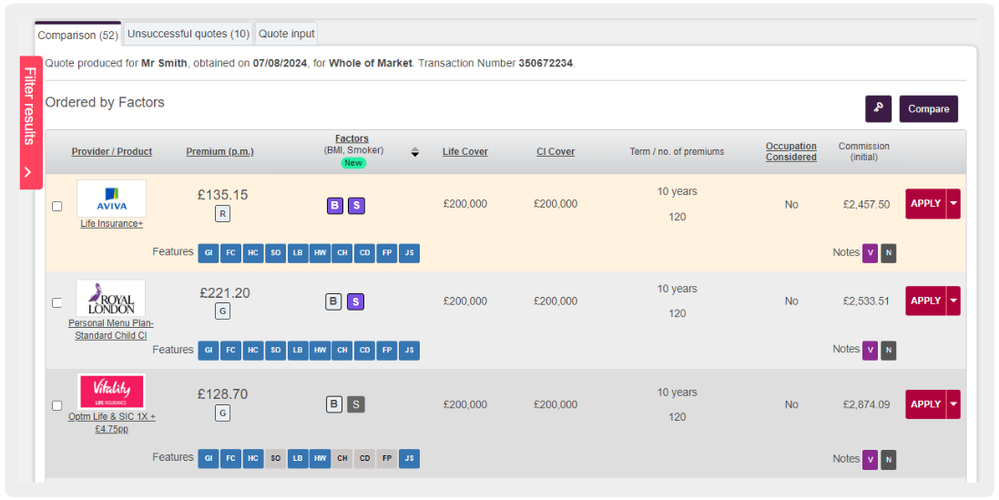The image size is (999, 500).
Task: Open the pin/key icon button beside Compare
Action: [x=878, y=109]
